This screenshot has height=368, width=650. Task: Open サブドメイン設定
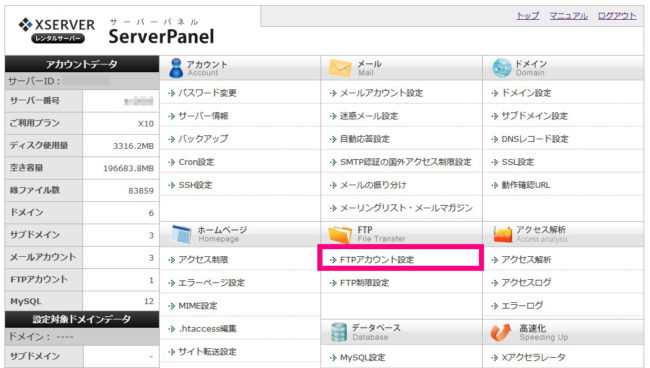coord(535,116)
